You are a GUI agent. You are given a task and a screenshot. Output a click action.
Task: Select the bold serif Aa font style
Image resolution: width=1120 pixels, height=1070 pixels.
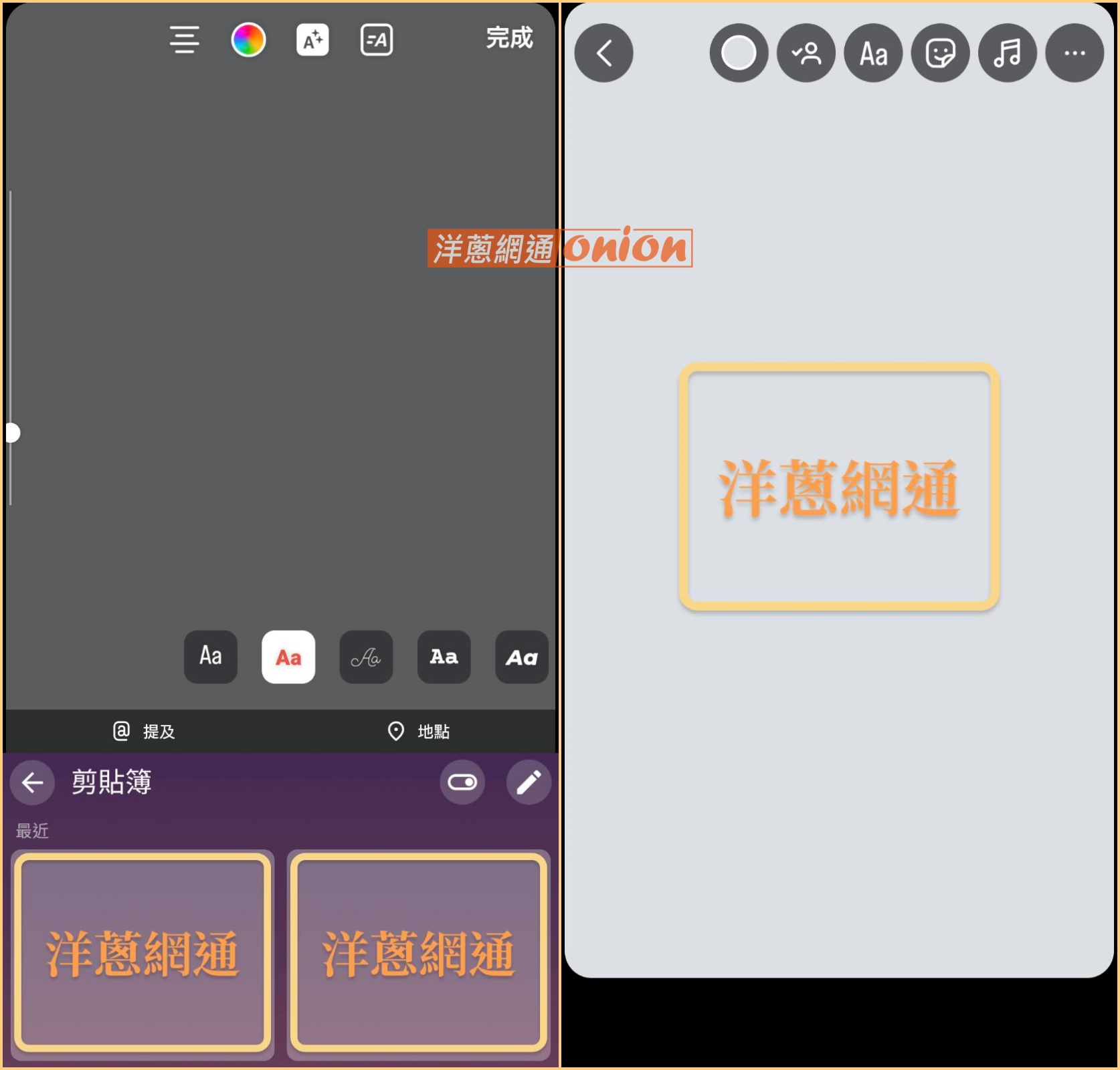pyautogui.click(x=444, y=657)
